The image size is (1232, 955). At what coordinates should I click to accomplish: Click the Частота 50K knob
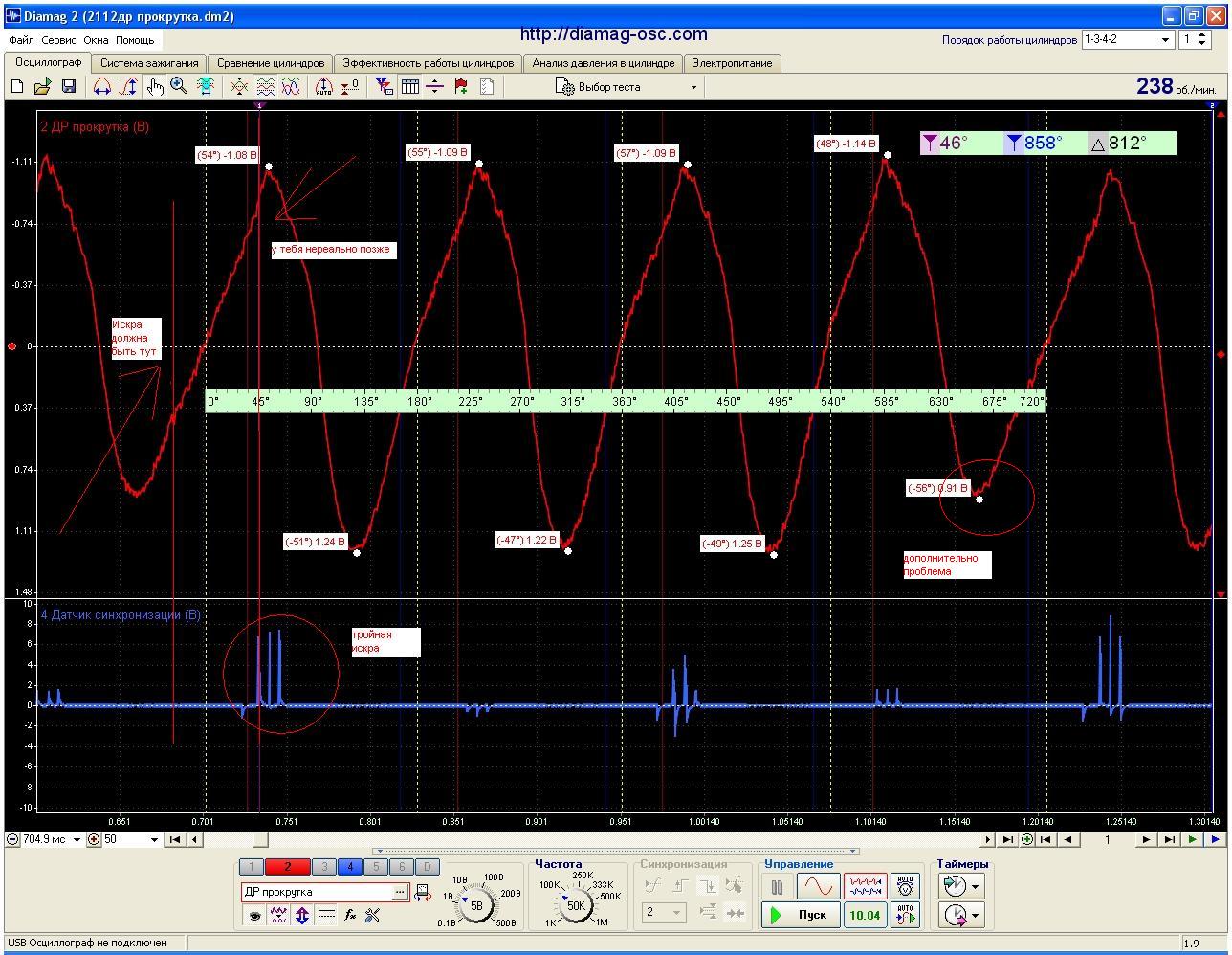tap(576, 903)
